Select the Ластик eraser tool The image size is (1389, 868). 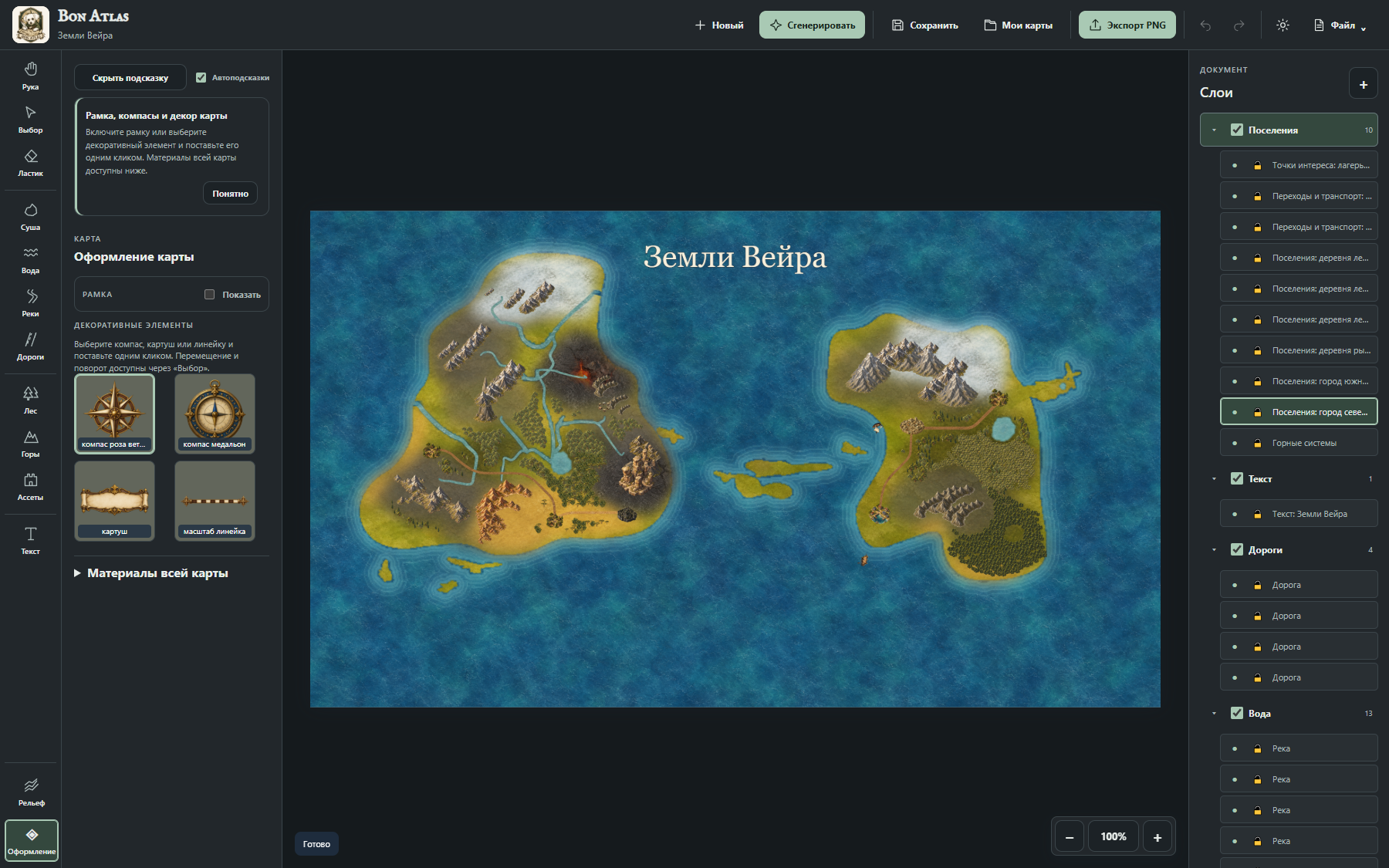point(31,162)
